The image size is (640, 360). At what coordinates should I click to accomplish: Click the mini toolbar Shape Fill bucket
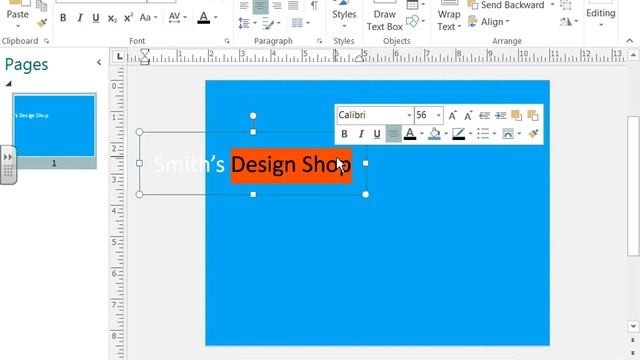[x=434, y=134]
